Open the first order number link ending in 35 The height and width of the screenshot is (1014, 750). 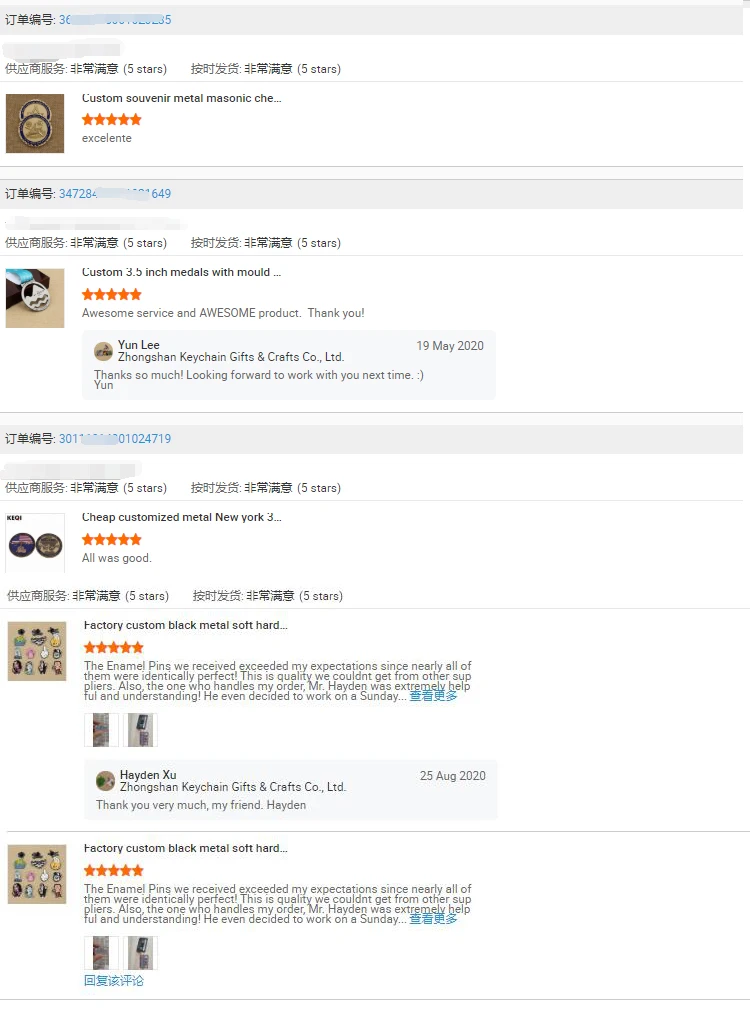(115, 20)
